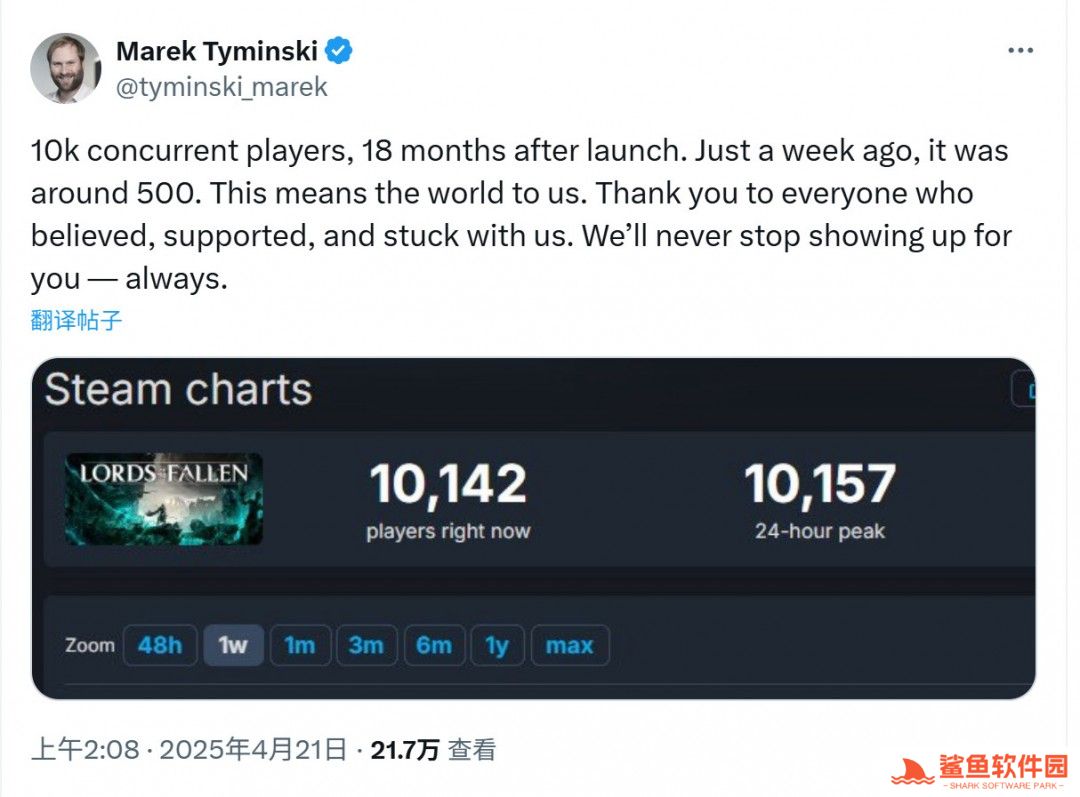
Task: Click the Steam charts heading
Action: click(178, 389)
